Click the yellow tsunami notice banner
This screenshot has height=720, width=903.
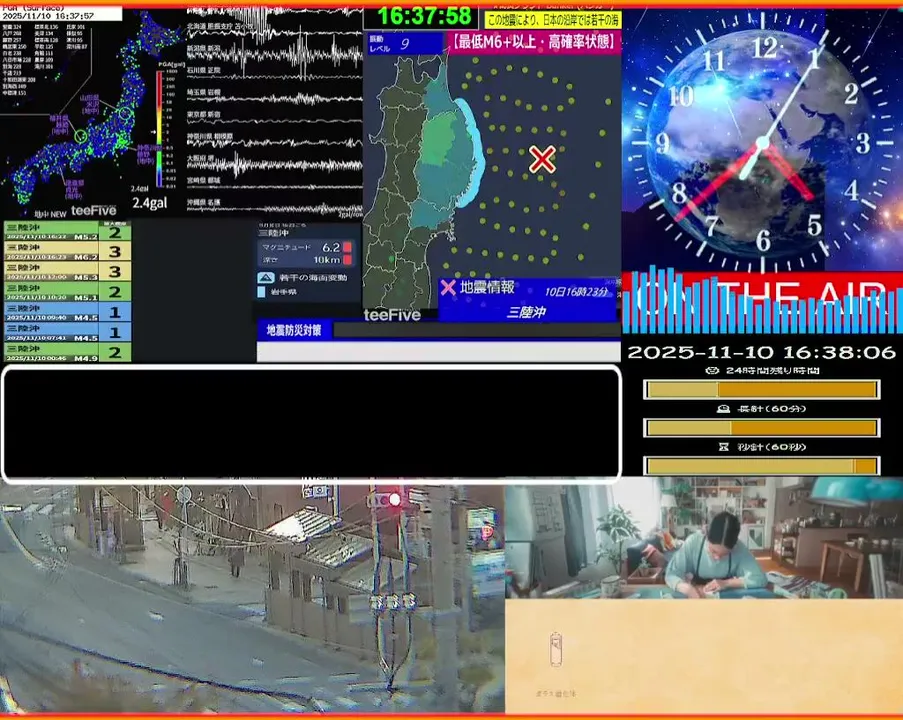pos(552,21)
